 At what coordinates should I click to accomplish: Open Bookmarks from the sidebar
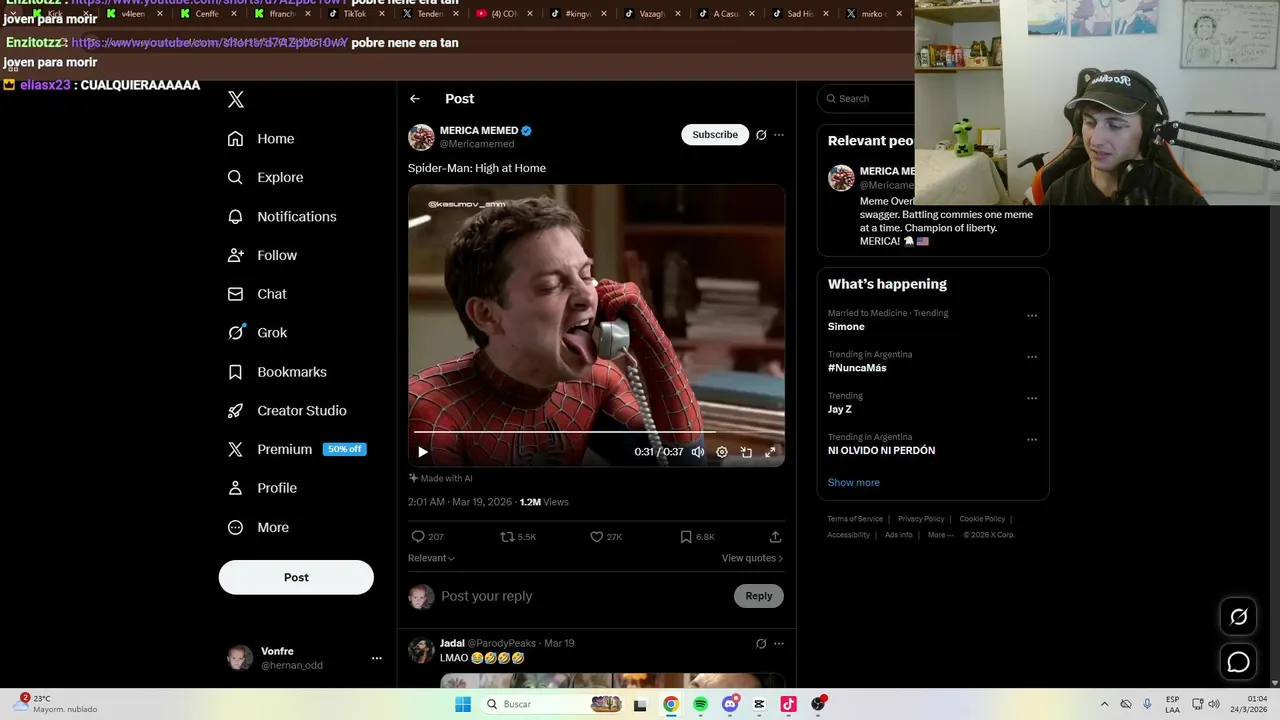(x=277, y=372)
